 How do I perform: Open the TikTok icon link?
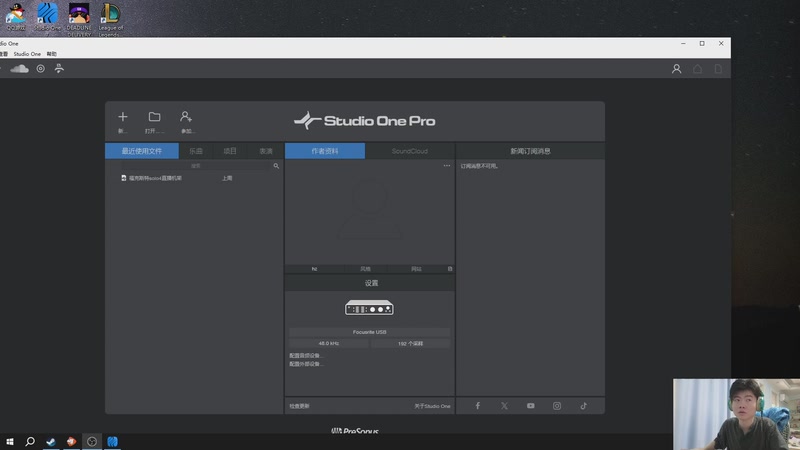click(x=583, y=406)
